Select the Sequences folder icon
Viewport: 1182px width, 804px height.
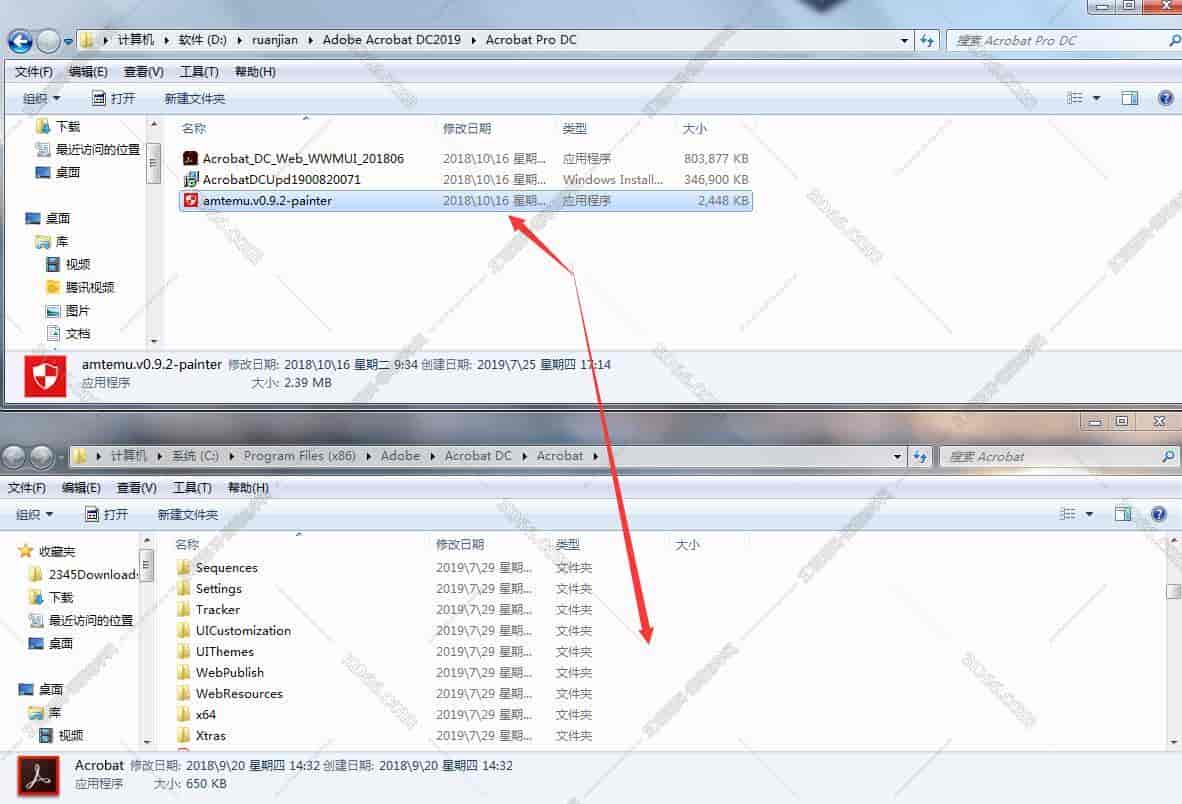coord(183,567)
